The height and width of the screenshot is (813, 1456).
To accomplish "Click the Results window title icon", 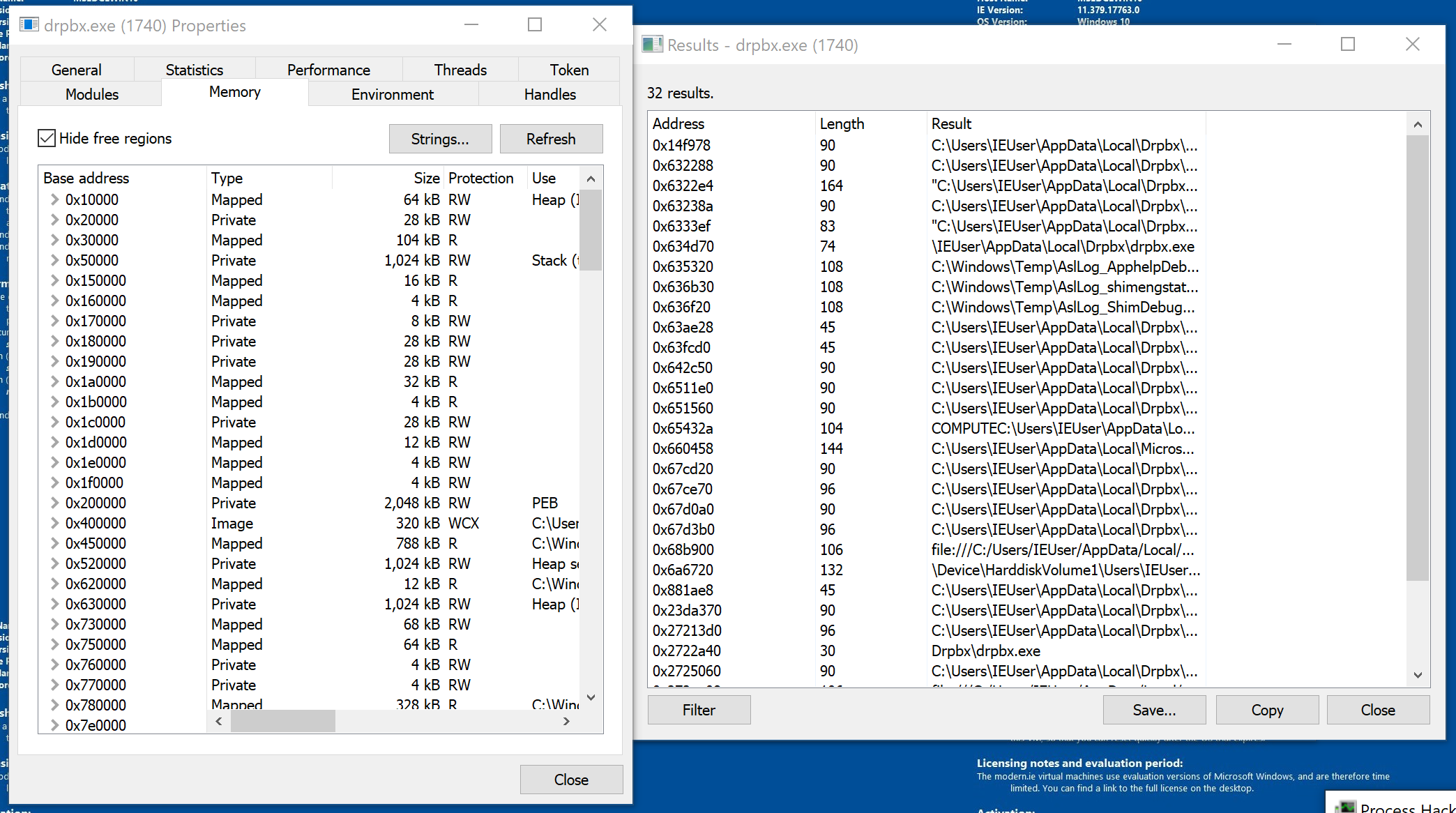I will point(653,45).
